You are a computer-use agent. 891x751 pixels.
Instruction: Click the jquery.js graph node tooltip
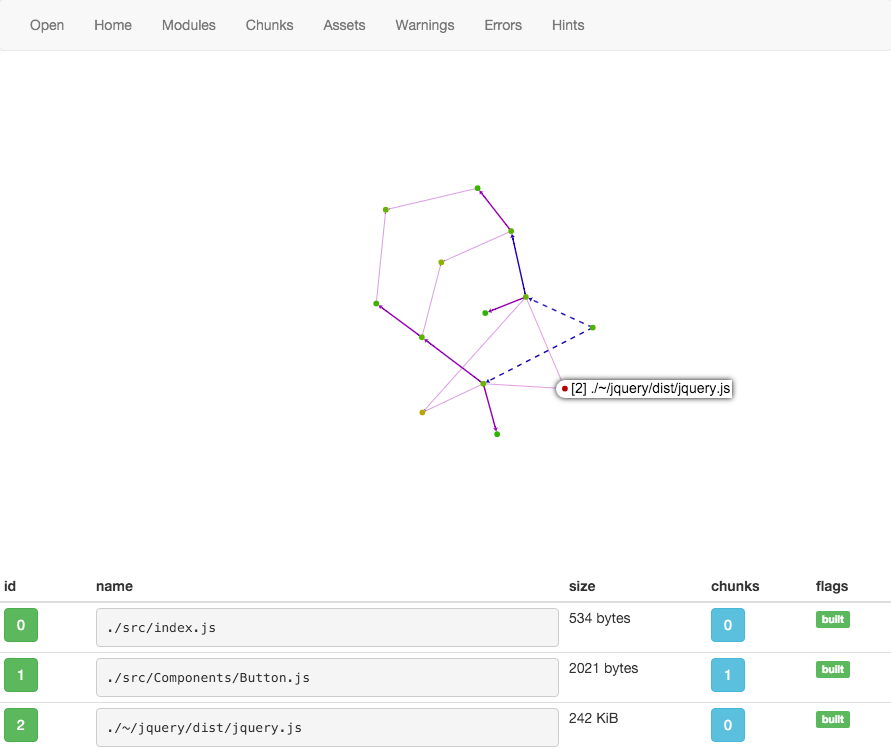coord(645,389)
